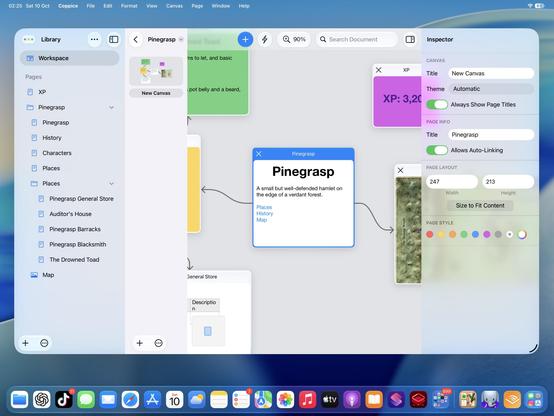The height and width of the screenshot is (416, 554).
Task: Select the New Canvas thumbnail
Action: [156, 71]
